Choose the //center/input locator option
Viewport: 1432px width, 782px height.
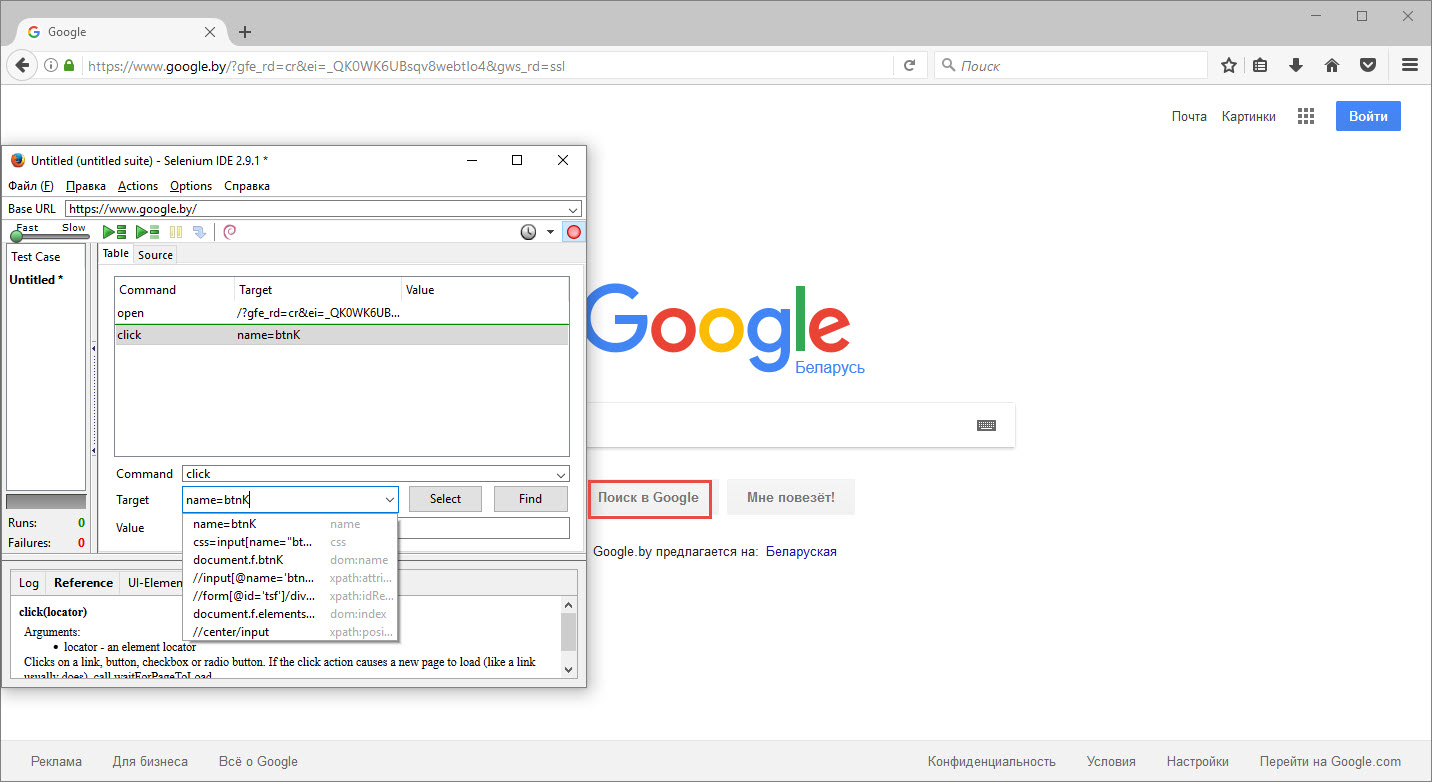290,632
